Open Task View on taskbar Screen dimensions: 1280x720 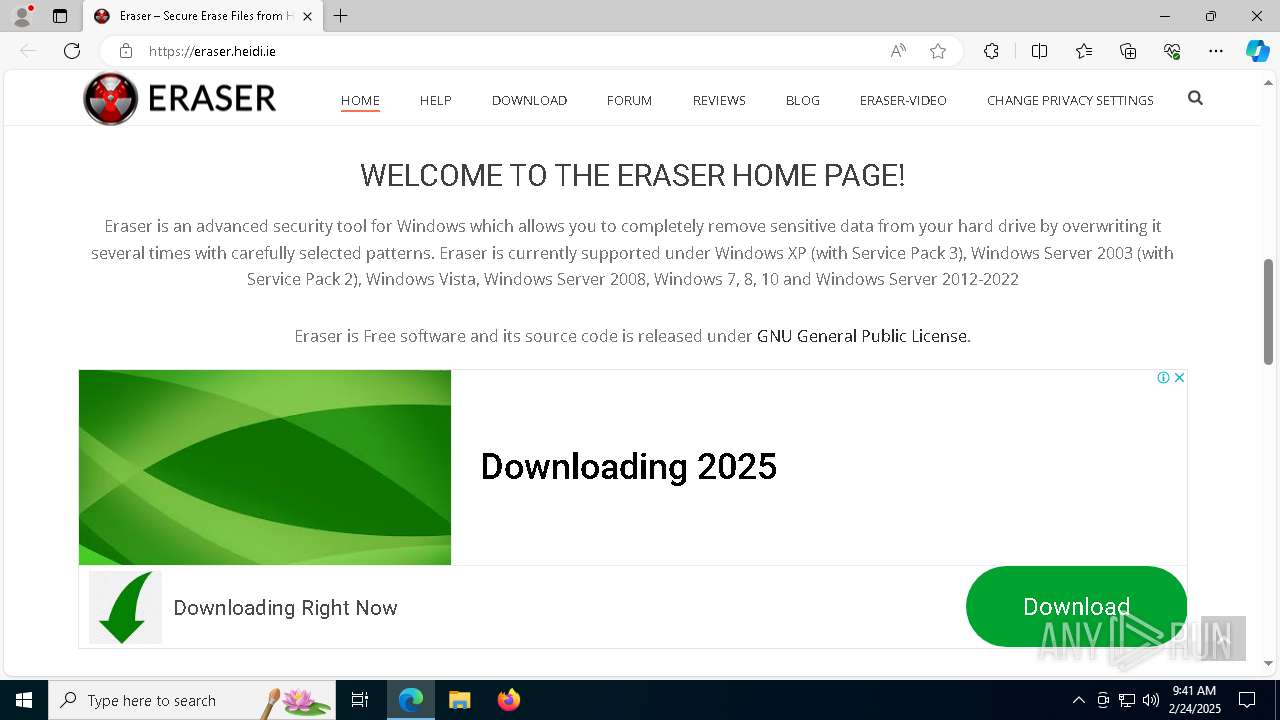[x=360, y=700]
